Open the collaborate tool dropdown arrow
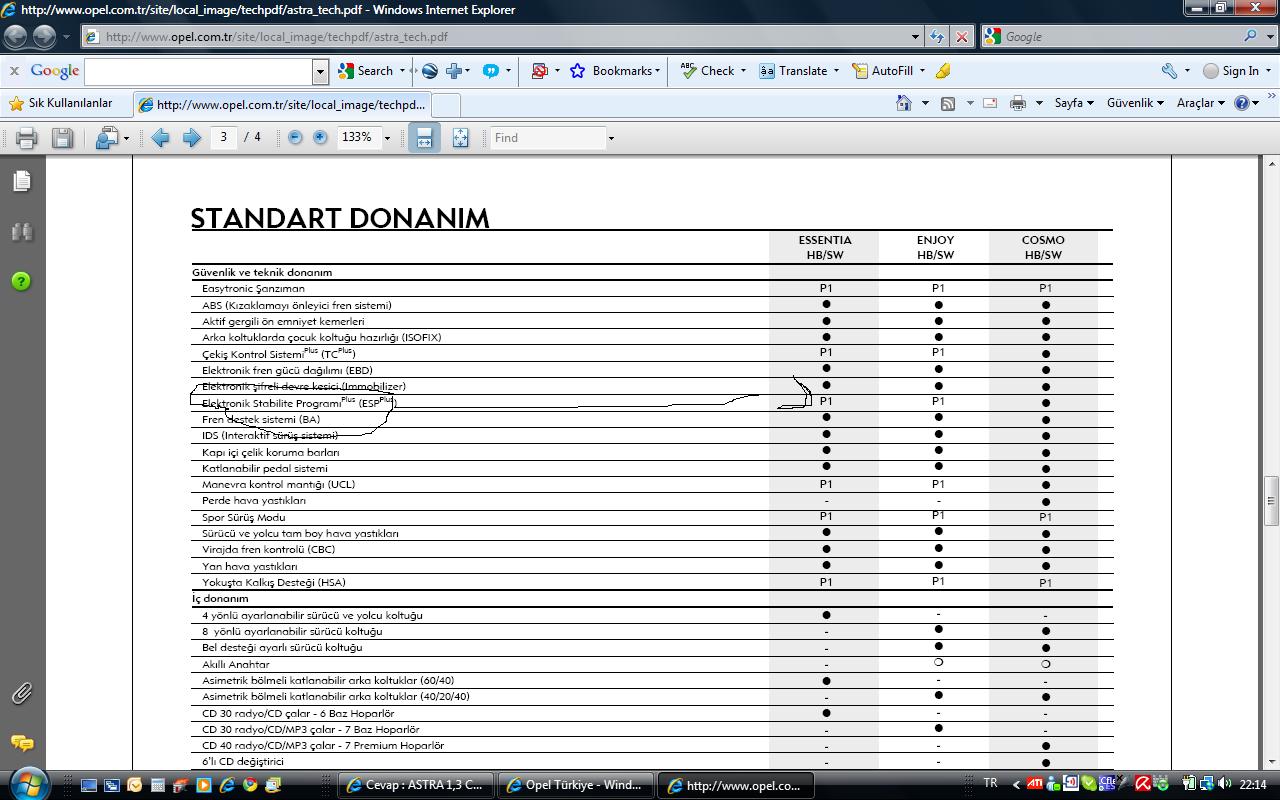1280x800 pixels. point(126,138)
